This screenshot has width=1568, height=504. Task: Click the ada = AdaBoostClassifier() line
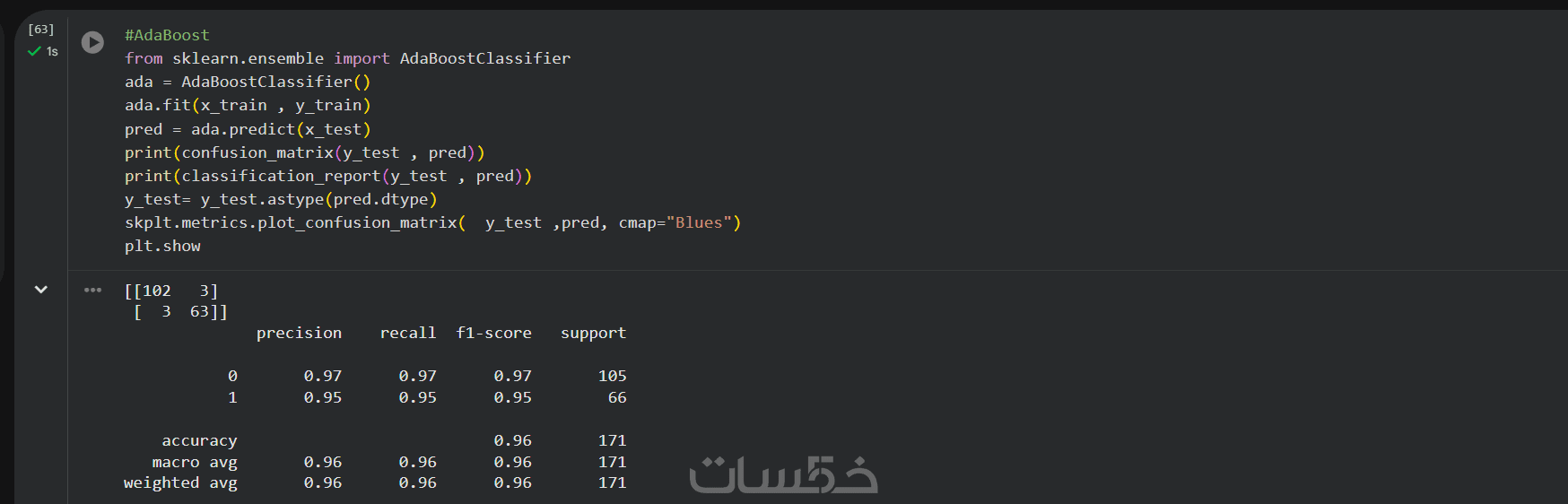coord(247,82)
